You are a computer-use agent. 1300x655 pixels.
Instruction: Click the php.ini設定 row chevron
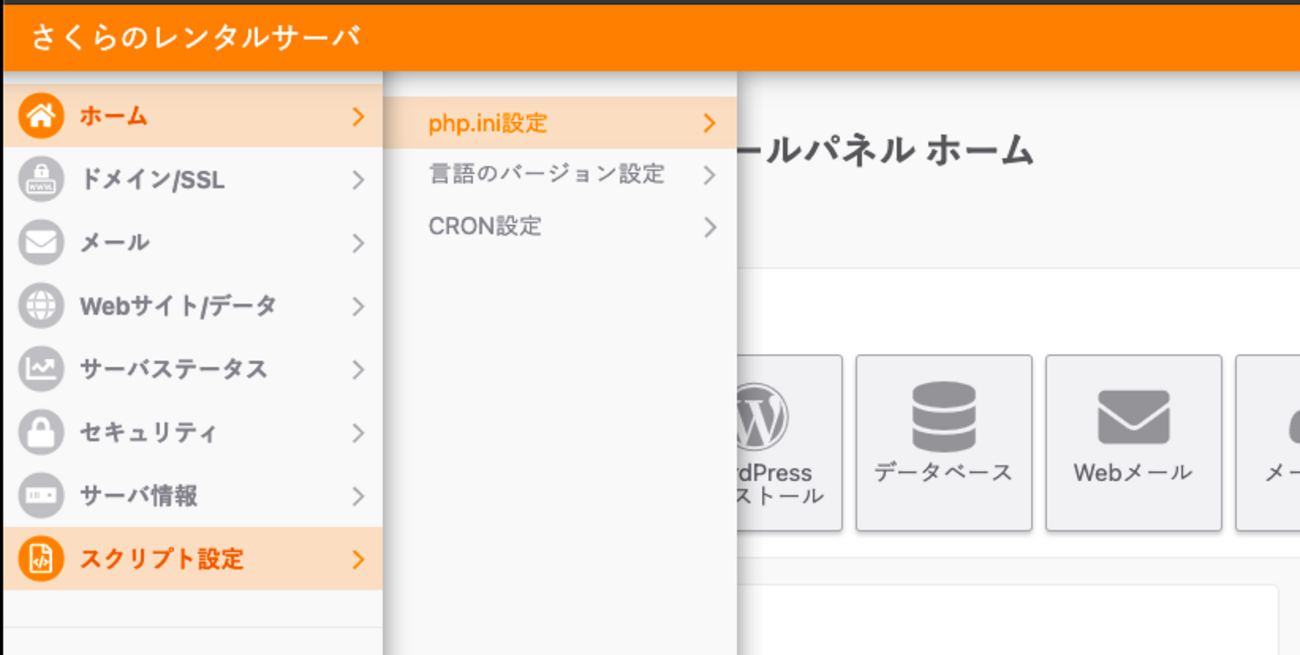point(709,124)
